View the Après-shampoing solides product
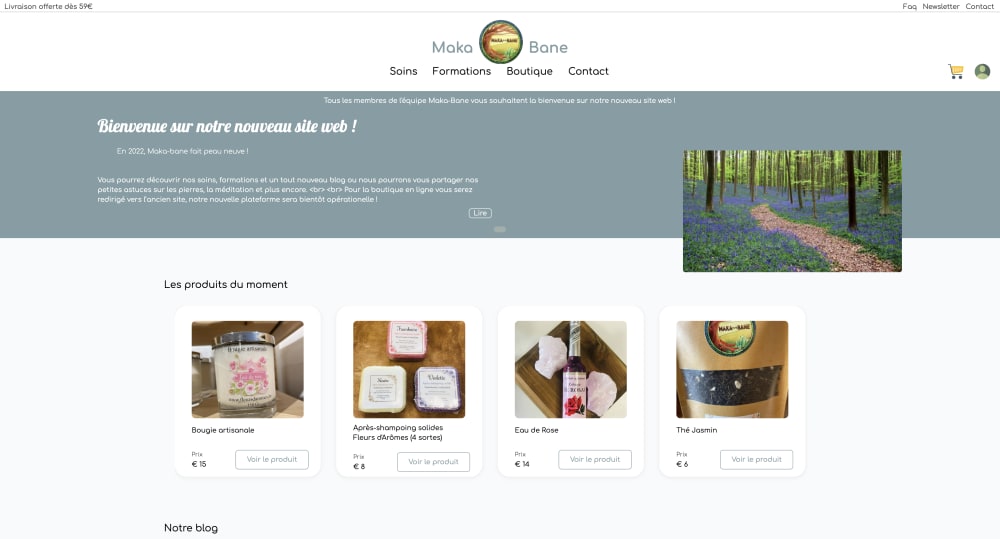1000x539 pixels. [433, 462]
